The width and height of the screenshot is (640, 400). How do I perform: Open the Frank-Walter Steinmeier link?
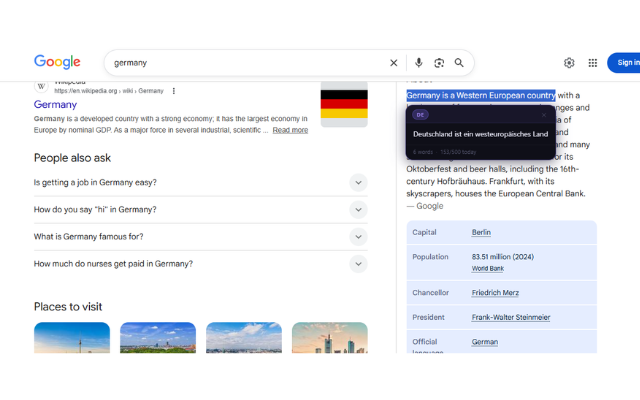click(511, 317)
